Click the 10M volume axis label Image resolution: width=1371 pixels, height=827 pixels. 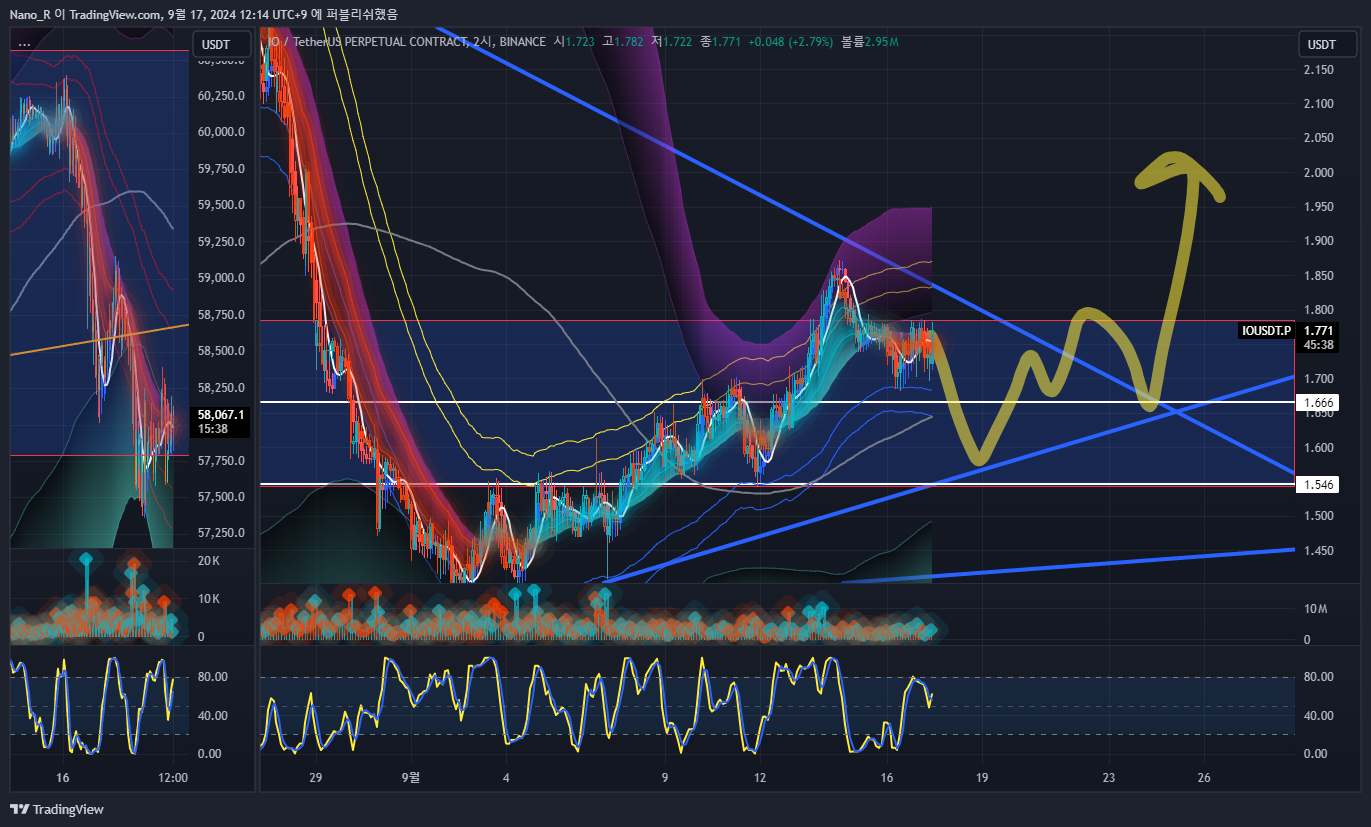(x=1314, y=609)
